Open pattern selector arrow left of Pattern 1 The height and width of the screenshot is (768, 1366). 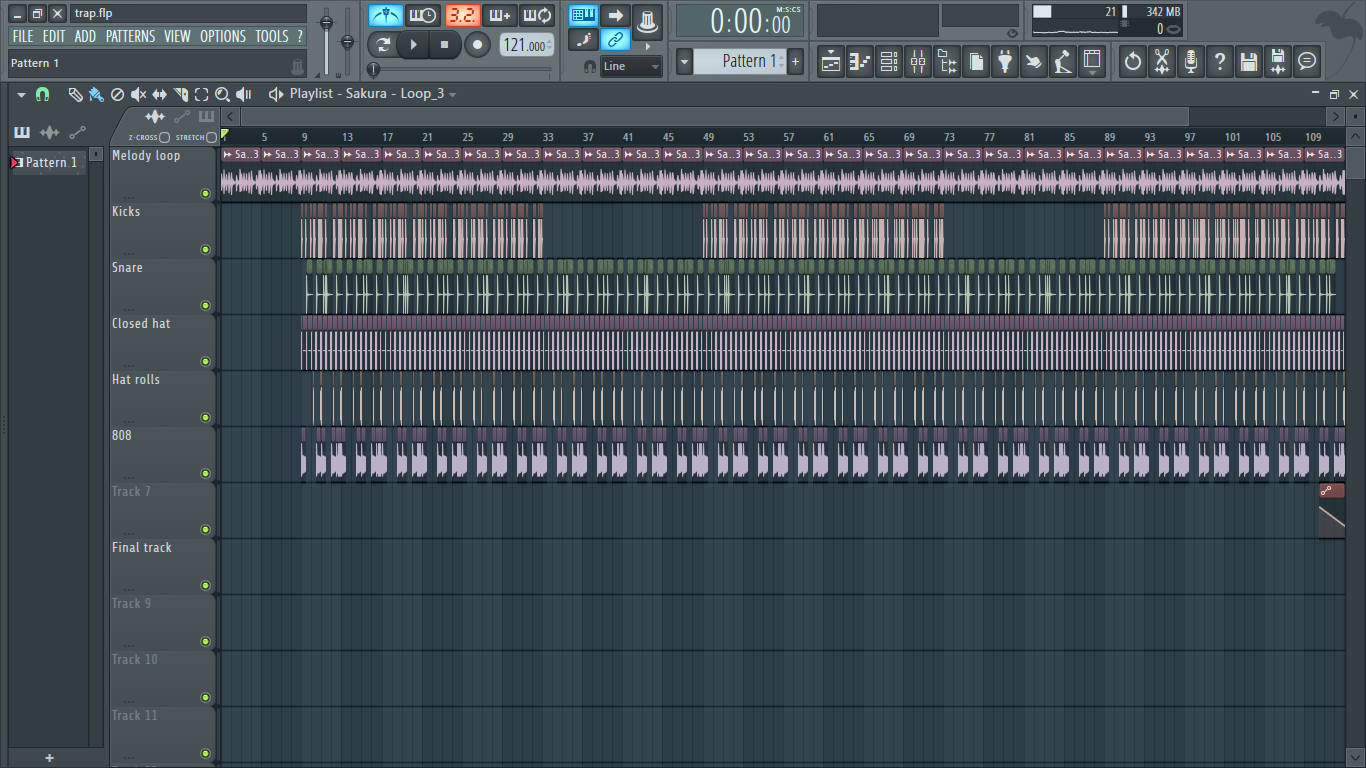684,61
